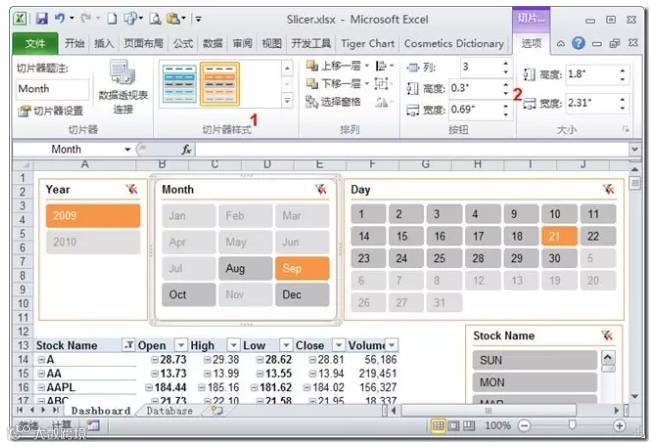Edit slicer size 宽度 field 2.31
651x447 pixels.
pyautogui.click(x=591, y=103)
